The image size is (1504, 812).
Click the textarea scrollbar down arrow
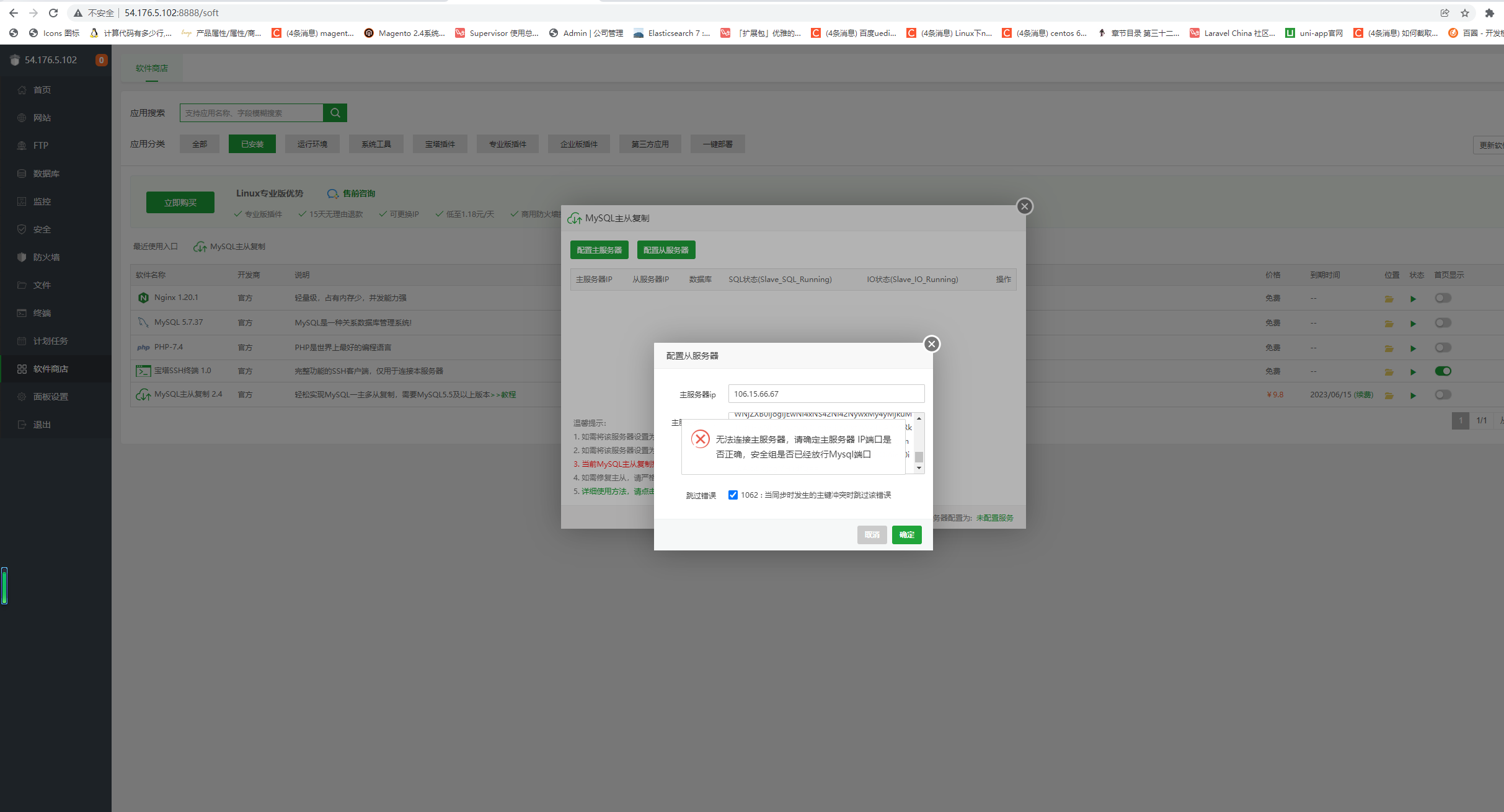(x=919, y=468)
